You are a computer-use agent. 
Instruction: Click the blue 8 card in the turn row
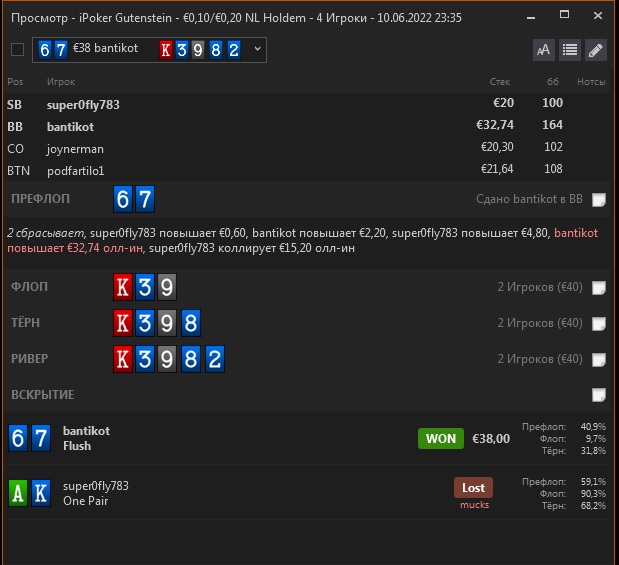pyautogui.click(x=191, y=323)
